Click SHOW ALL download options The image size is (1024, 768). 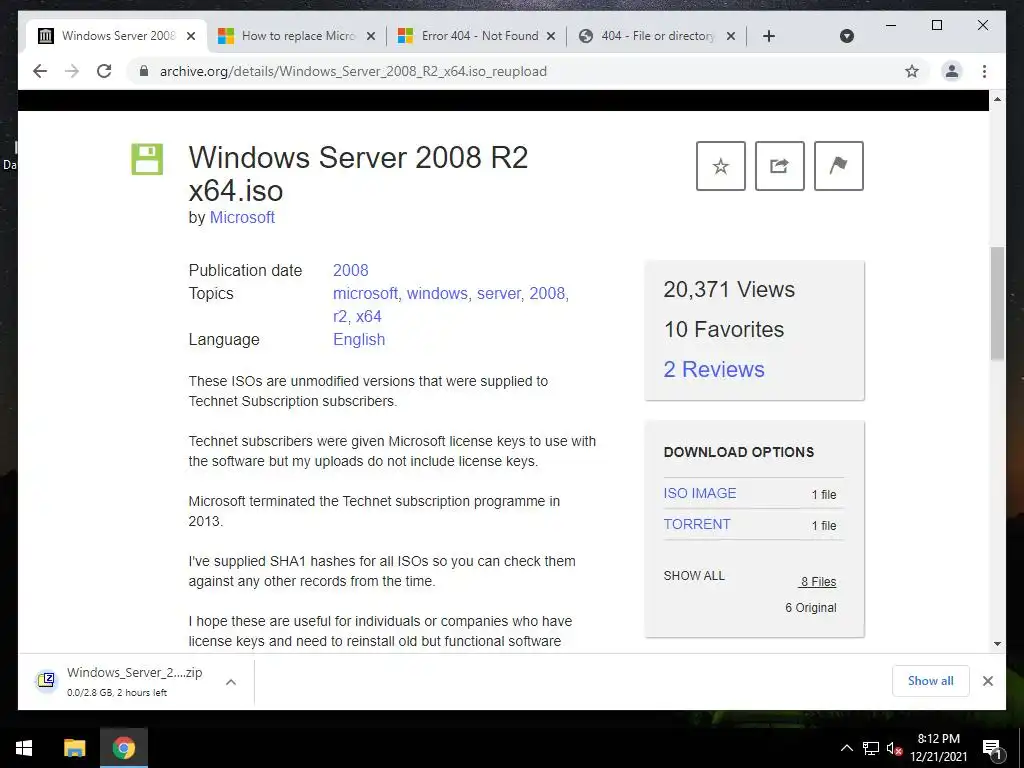[x=694, y=575]
